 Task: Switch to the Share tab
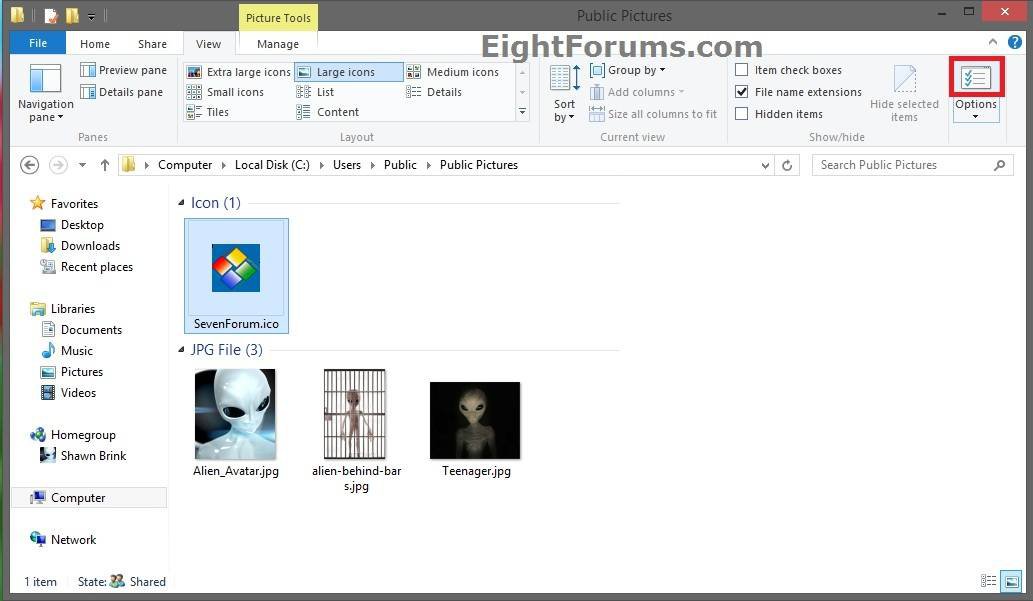pyautogui.click(x=152, y=43)
